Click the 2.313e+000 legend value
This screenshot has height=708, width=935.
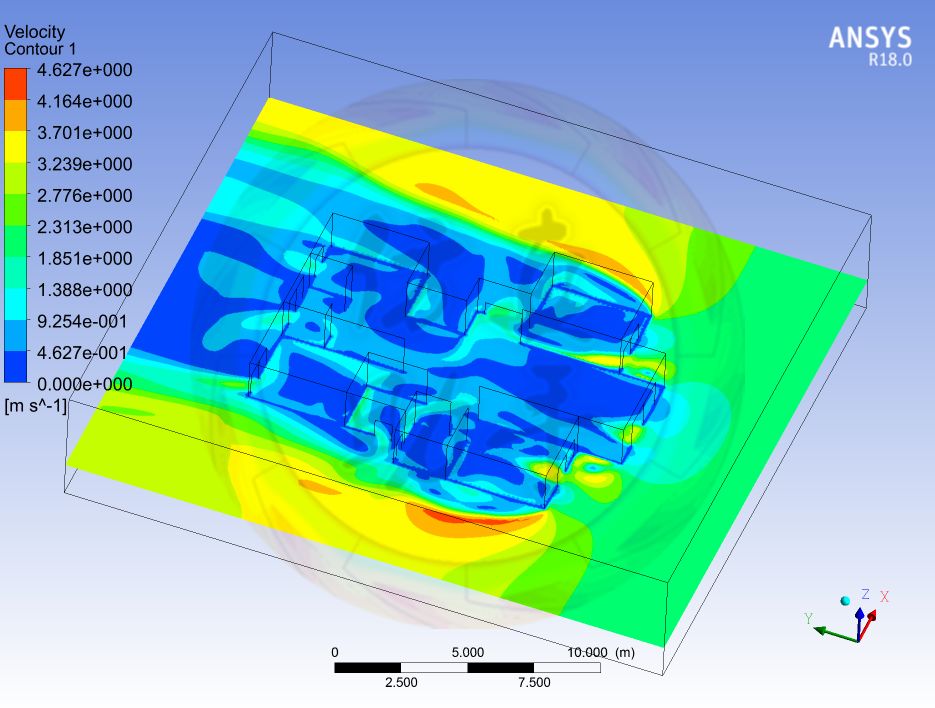pyautogui.click(x=85, y=227)
